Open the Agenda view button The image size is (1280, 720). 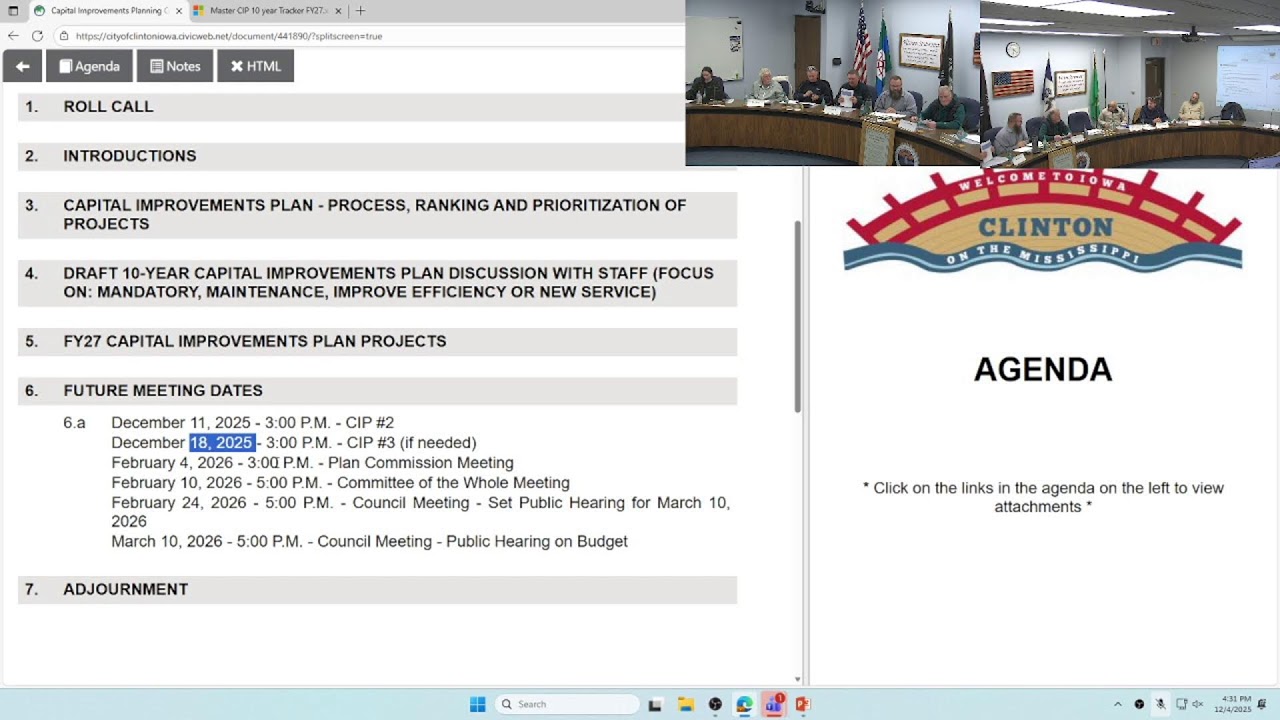click(x=89, y=66)
